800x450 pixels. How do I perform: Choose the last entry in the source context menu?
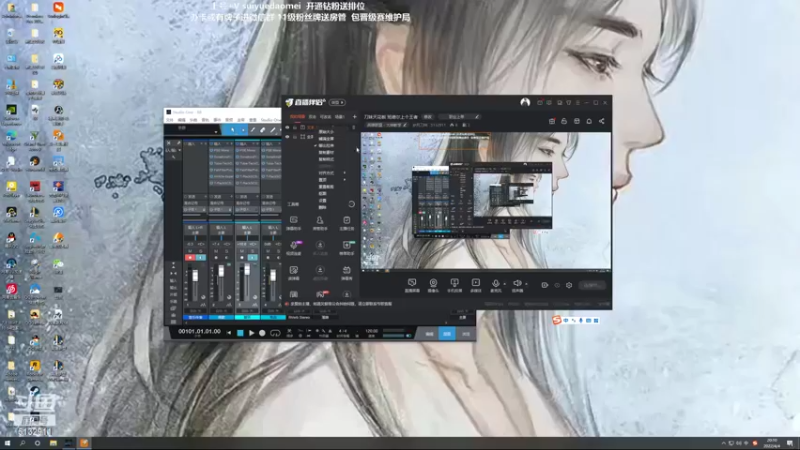pos(322,208)
